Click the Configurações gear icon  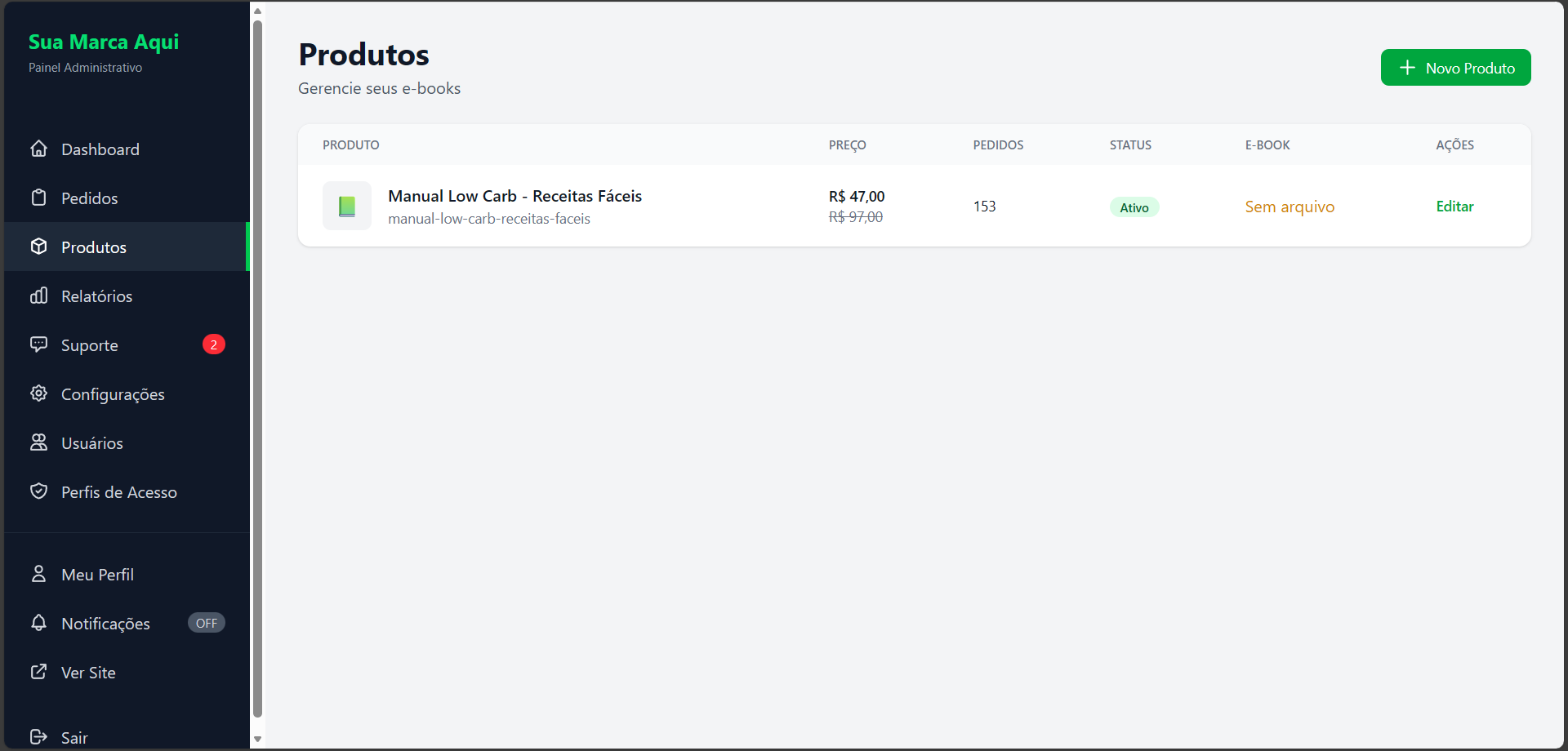point(38,393)
